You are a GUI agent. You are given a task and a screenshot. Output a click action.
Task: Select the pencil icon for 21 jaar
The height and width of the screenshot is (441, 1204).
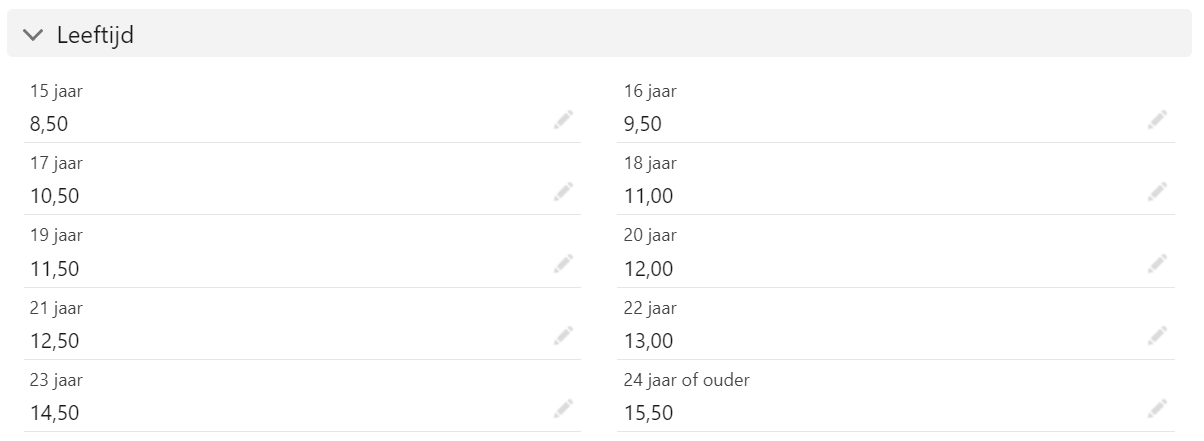(x=564, y=336)
